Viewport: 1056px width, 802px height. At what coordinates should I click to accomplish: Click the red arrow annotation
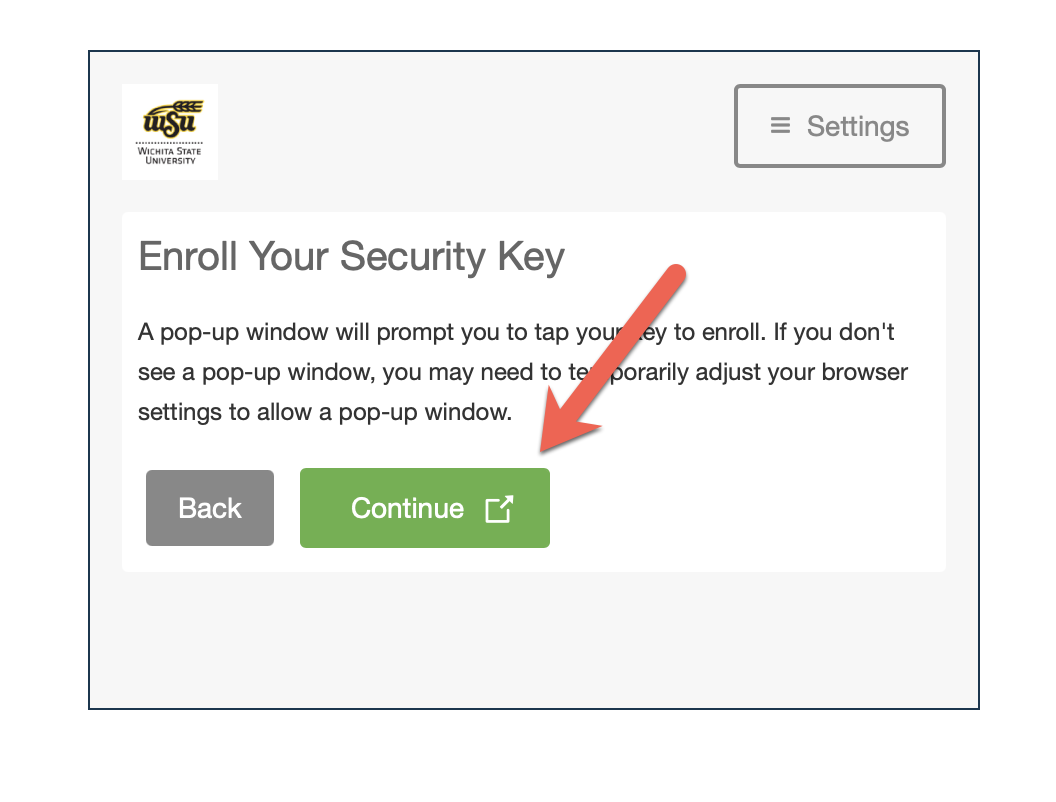tap(612, 358)
